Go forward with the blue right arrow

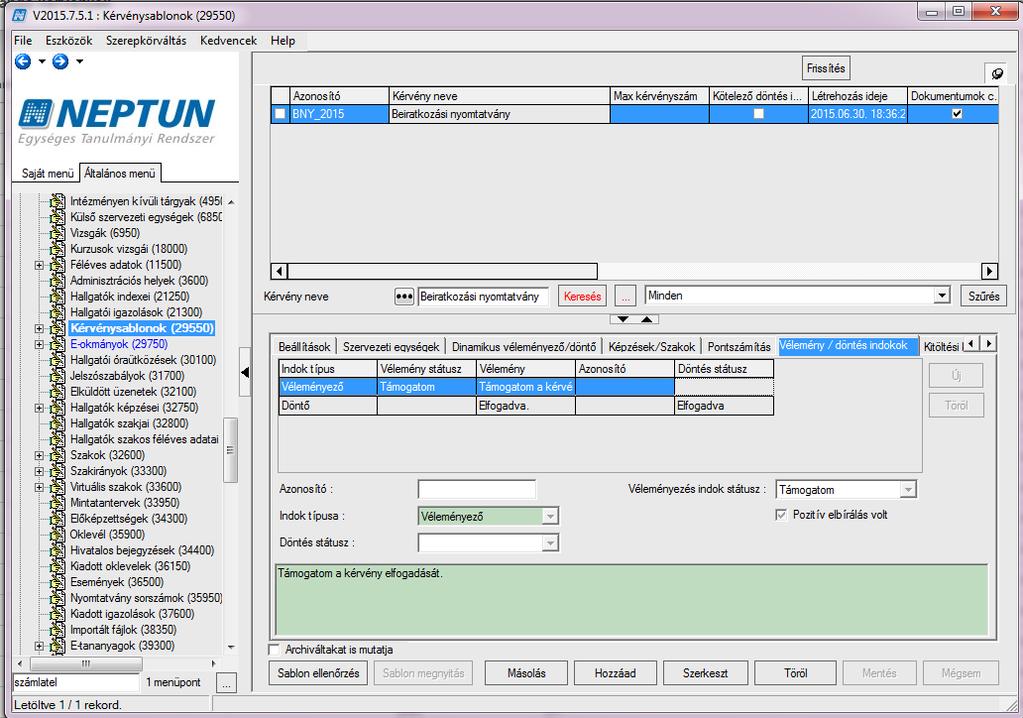pos(60,61)
